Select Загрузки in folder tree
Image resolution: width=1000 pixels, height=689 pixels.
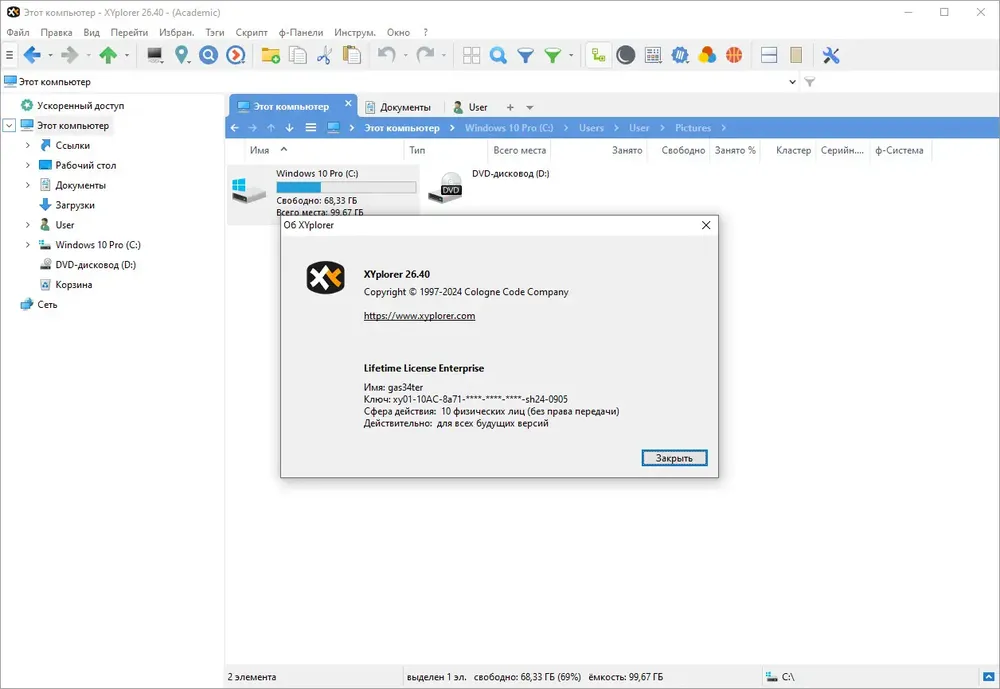coord(75,205)
